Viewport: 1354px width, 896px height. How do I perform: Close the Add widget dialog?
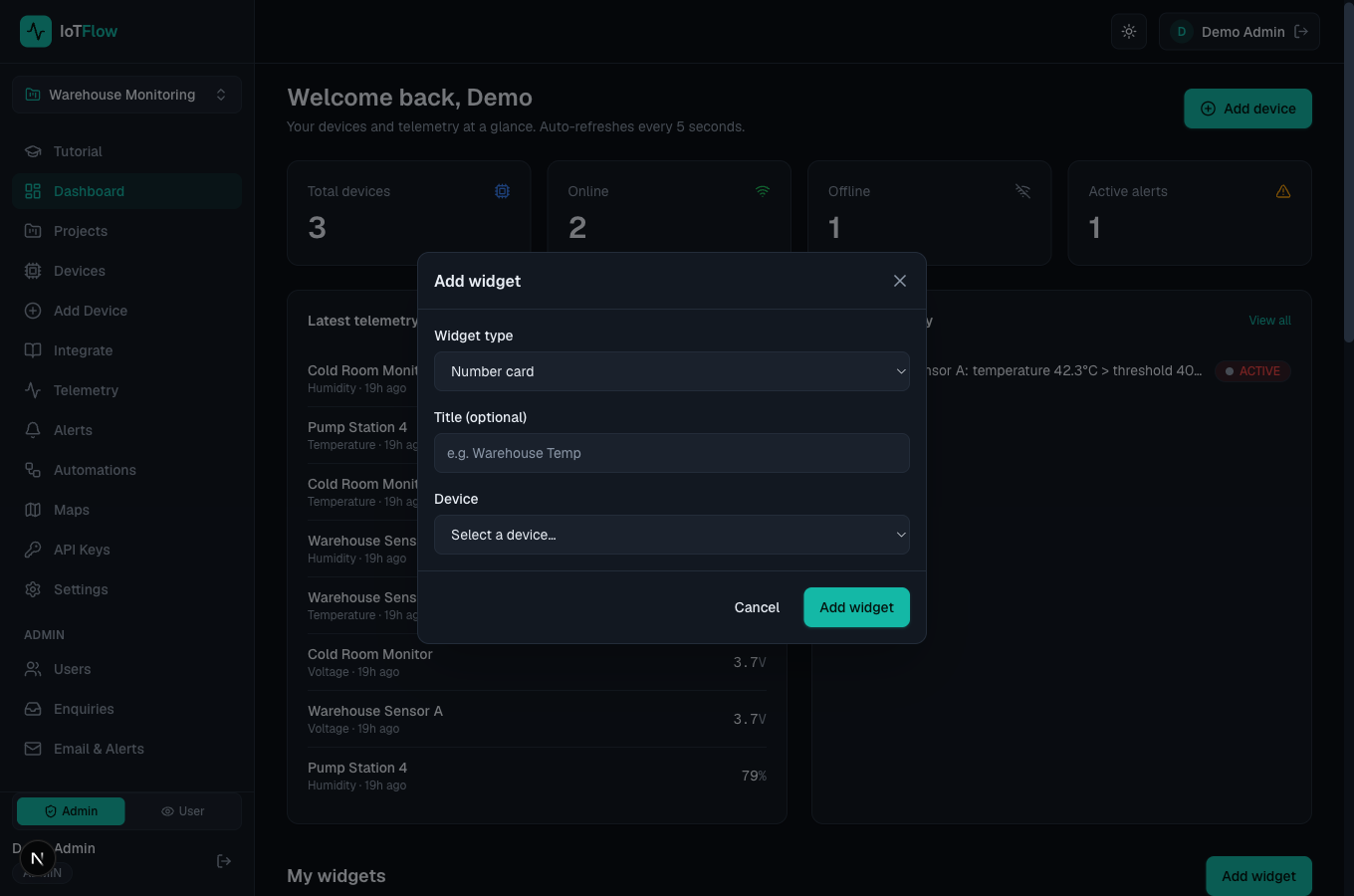coord(900,281)
